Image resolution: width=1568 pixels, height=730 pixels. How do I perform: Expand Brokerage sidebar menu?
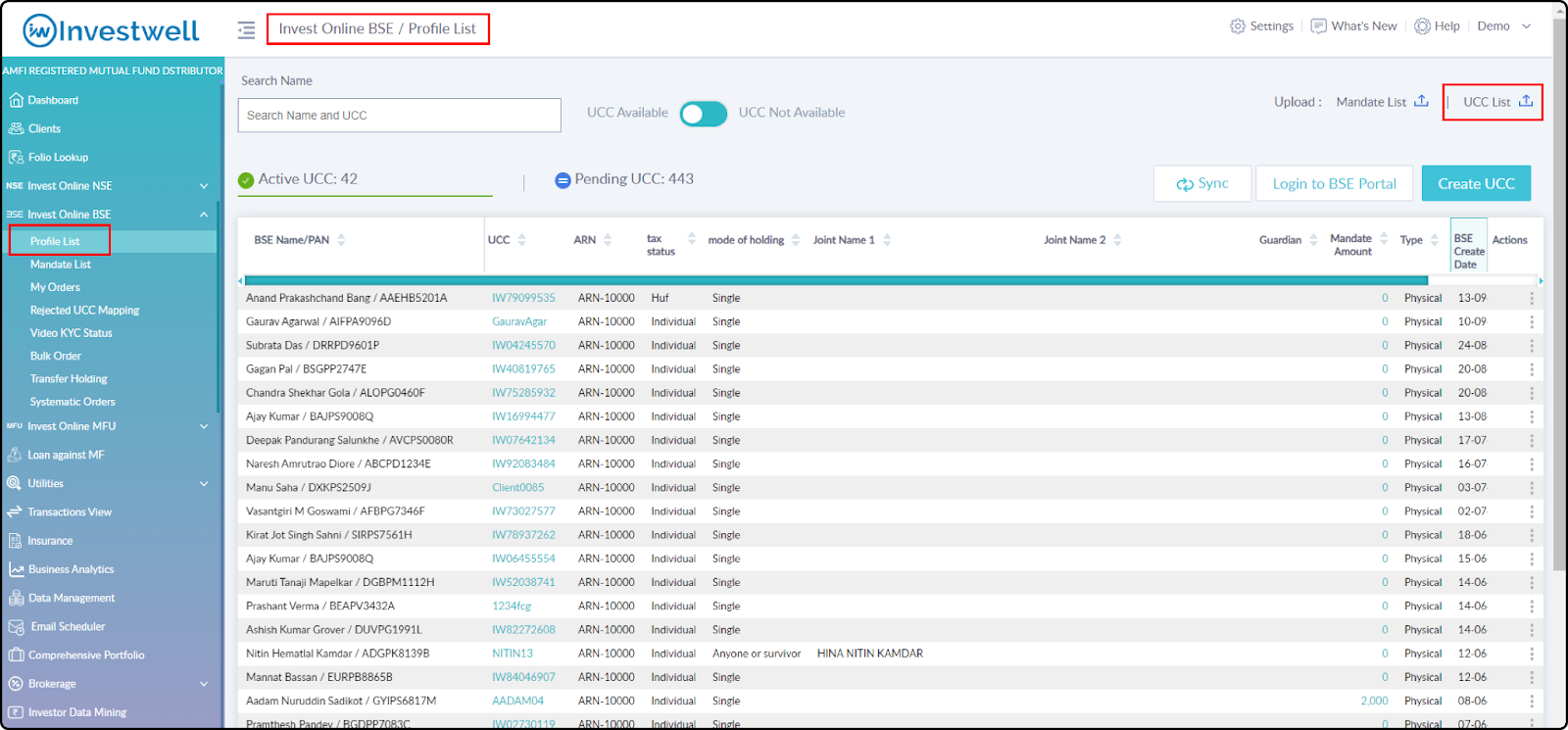[204, 684]
